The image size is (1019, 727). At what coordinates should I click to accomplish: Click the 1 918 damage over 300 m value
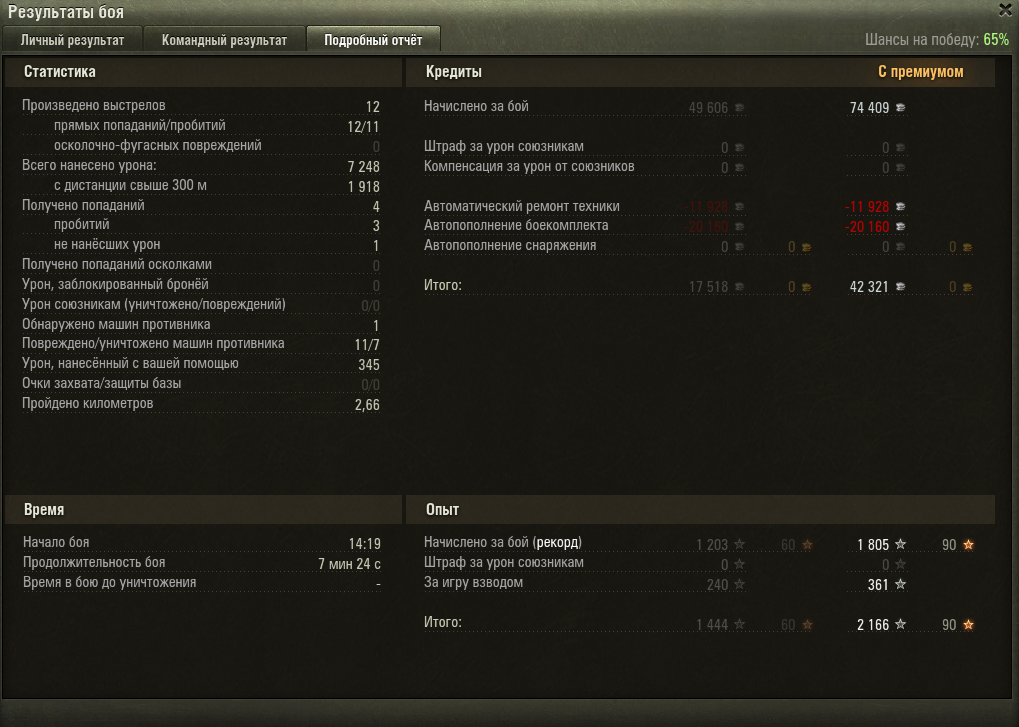[x=363, y=186]
